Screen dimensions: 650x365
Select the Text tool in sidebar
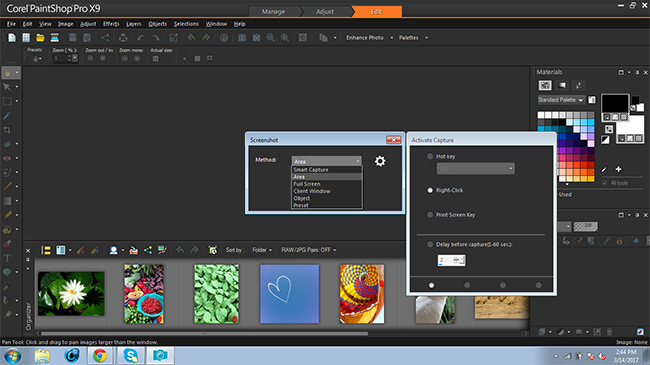click(7, 258)
